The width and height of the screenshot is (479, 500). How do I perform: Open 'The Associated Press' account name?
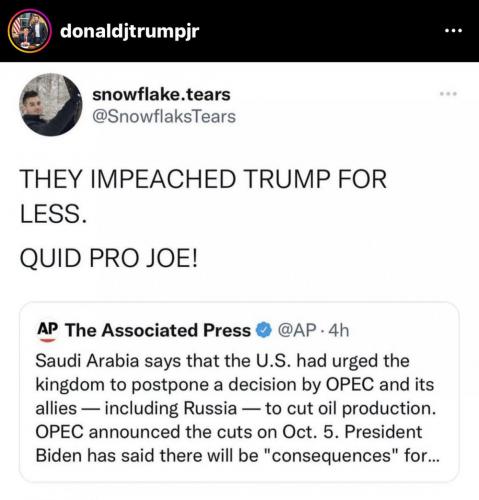pos(158,330)
